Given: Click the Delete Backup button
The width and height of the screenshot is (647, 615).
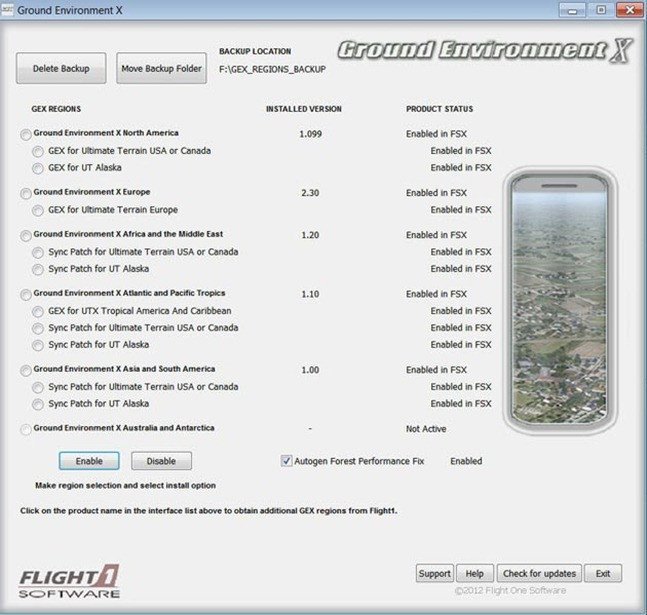Looking at the screenshot, I should click(x=61, y=68).
